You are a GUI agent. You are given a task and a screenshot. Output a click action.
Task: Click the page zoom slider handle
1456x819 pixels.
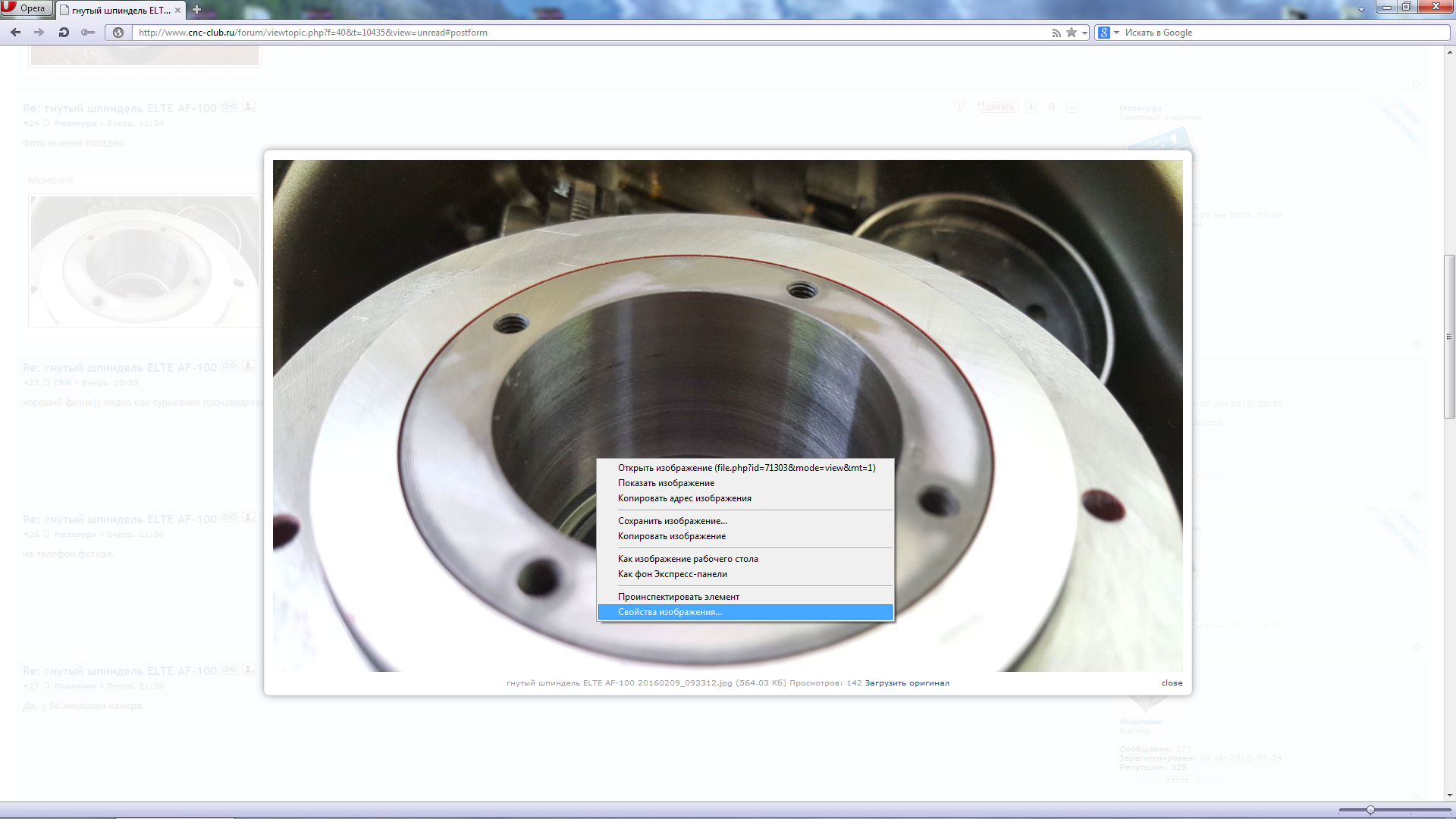[1370, 810]
